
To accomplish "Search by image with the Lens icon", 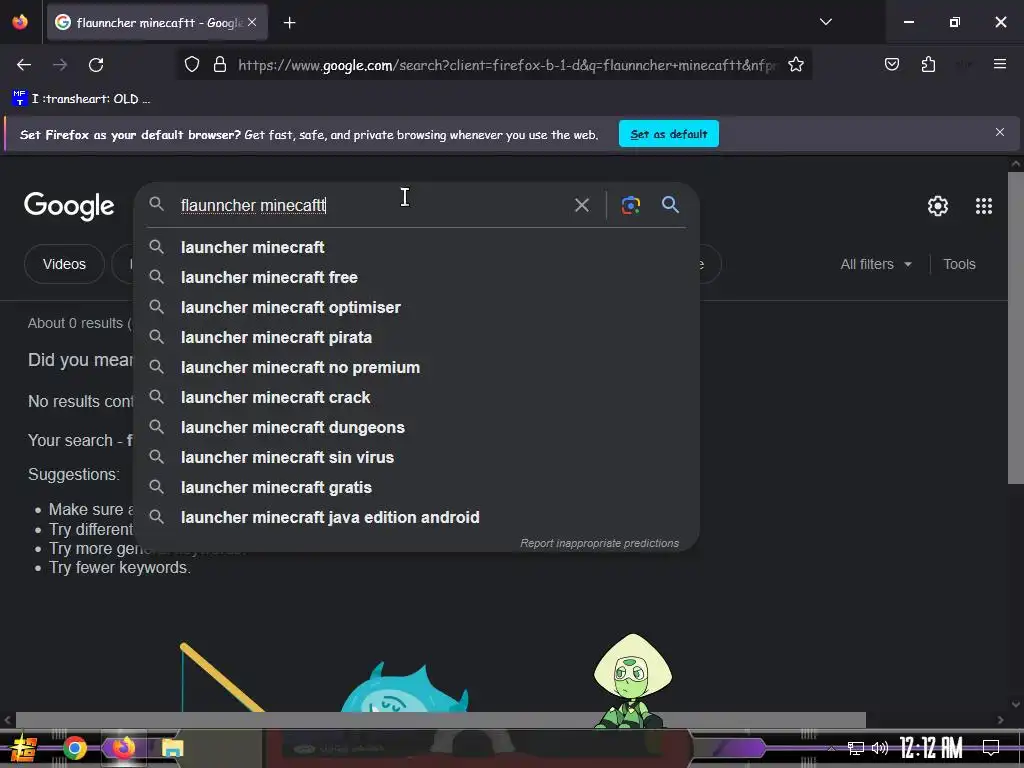I will point(630,205).
